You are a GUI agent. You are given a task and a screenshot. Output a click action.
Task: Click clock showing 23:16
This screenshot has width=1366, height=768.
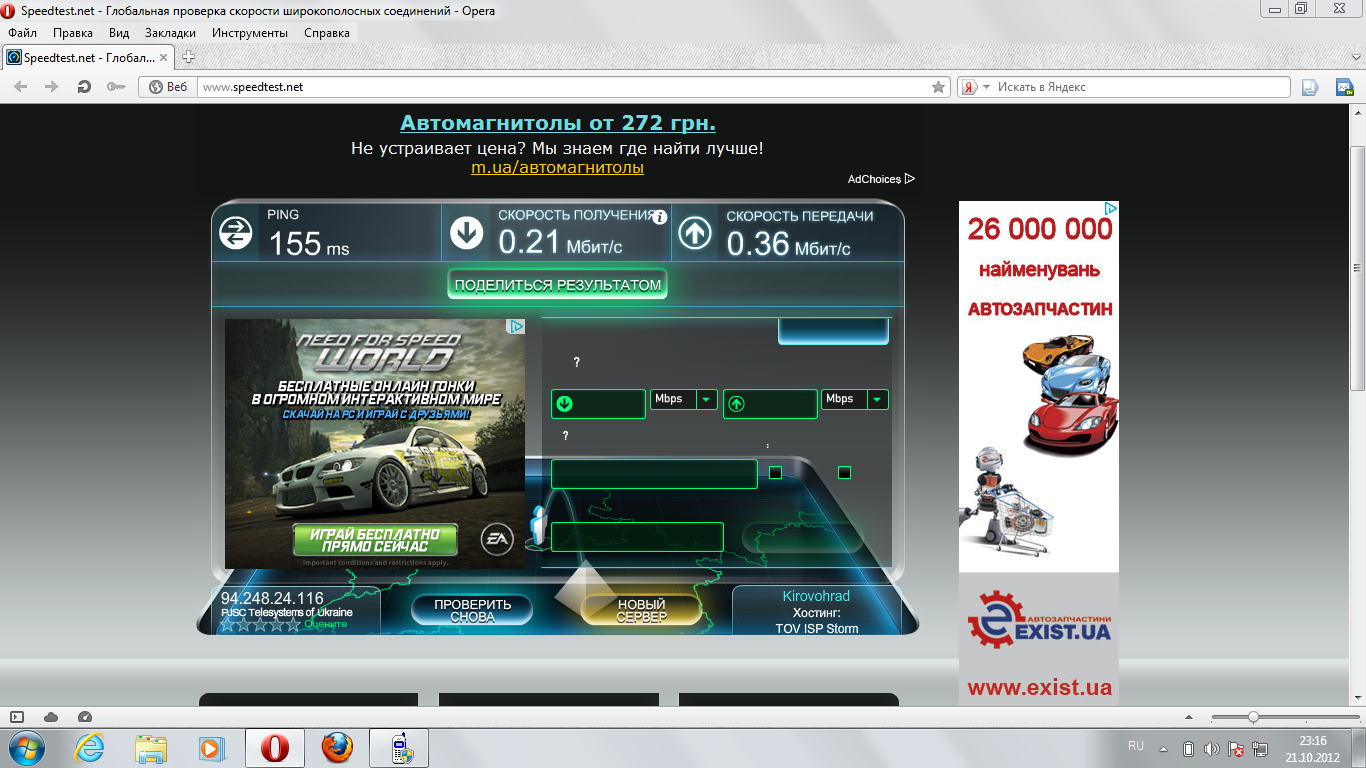(1313, 741)
